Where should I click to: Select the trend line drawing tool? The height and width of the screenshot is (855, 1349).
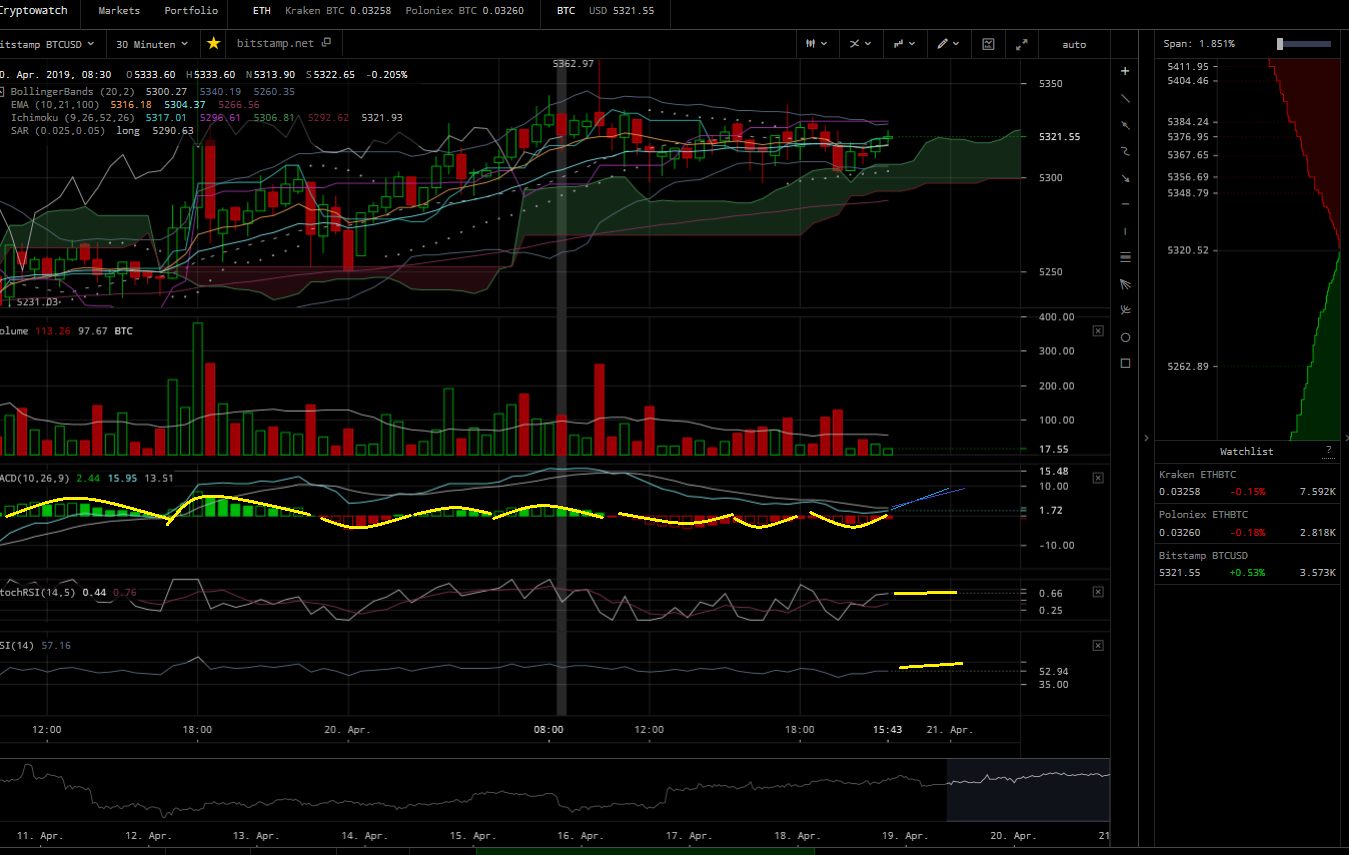point(1125,98)
